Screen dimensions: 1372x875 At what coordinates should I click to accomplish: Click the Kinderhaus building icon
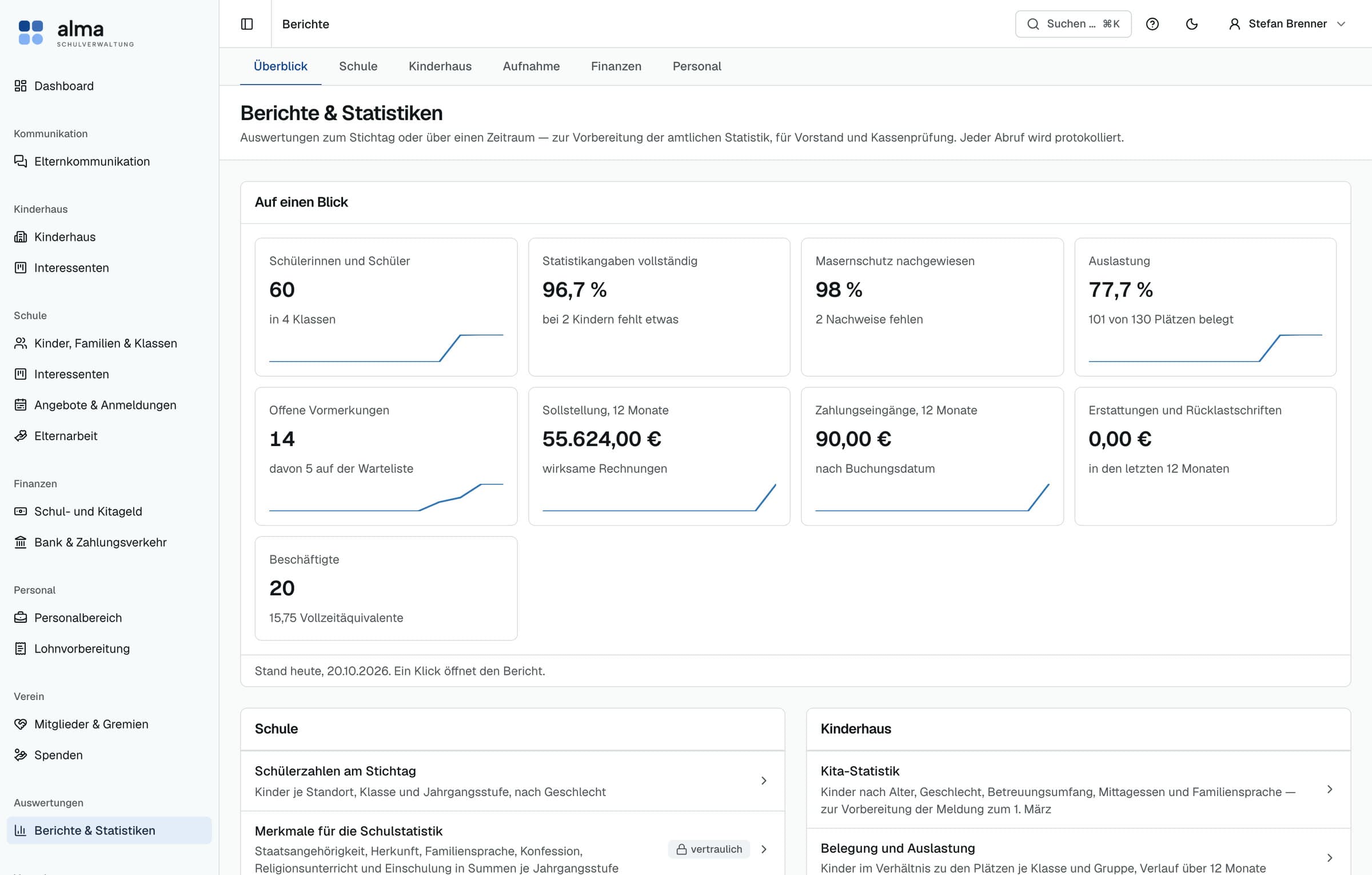pyautogui.click(x=21, y=237)
